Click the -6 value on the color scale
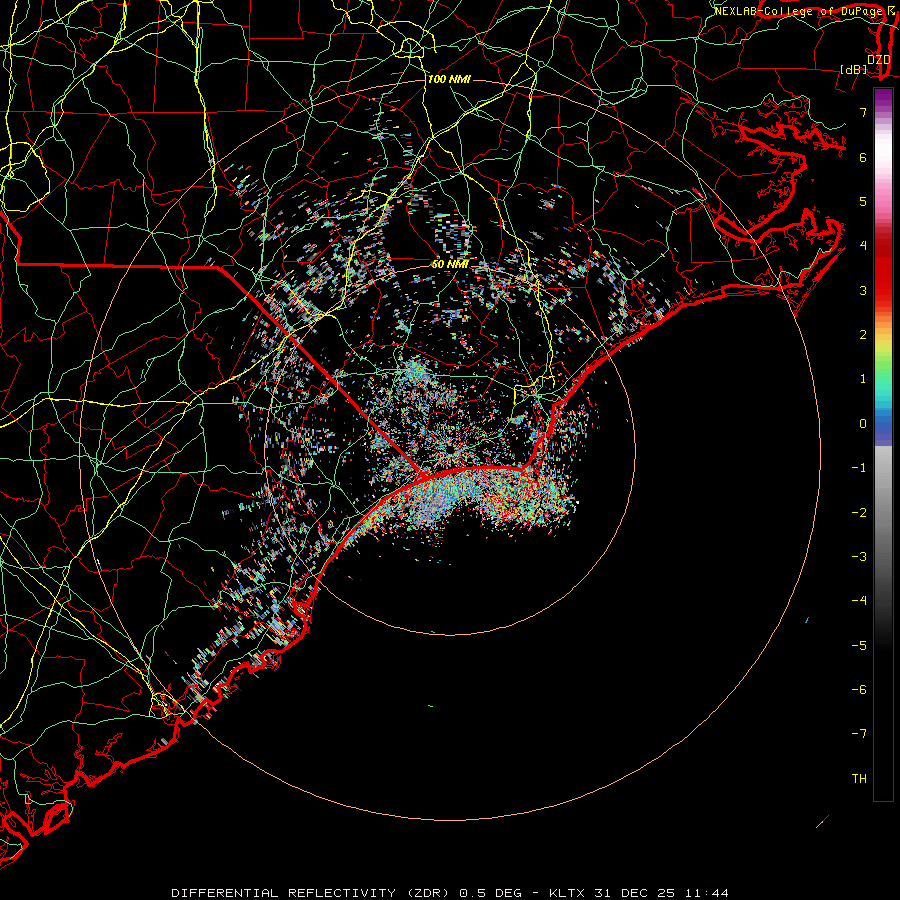This screenshot has width=900, height=900. coord(859,690)
